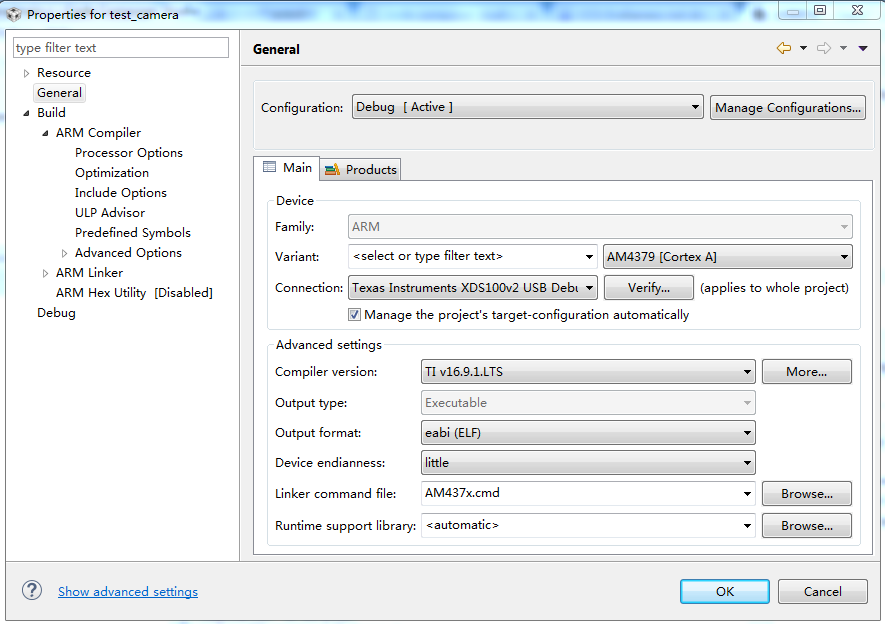Select Advanced Options tree item

point(128,253)
